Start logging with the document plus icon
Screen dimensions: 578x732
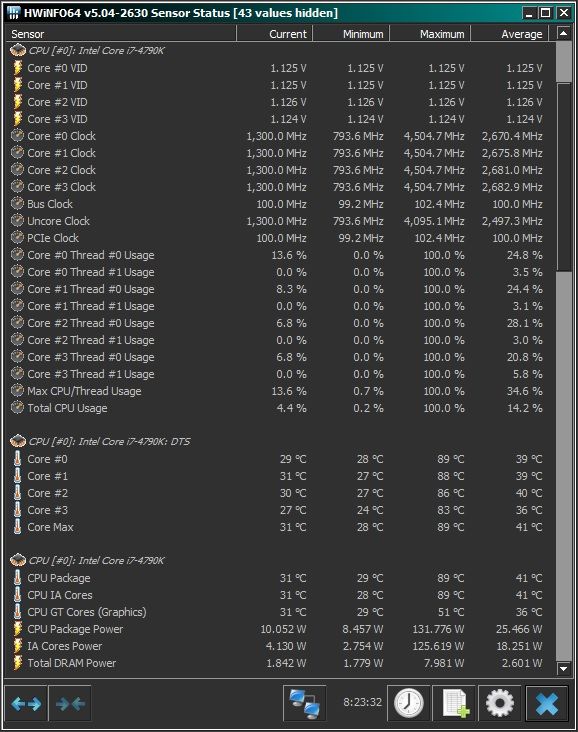[x=454, y=703]
